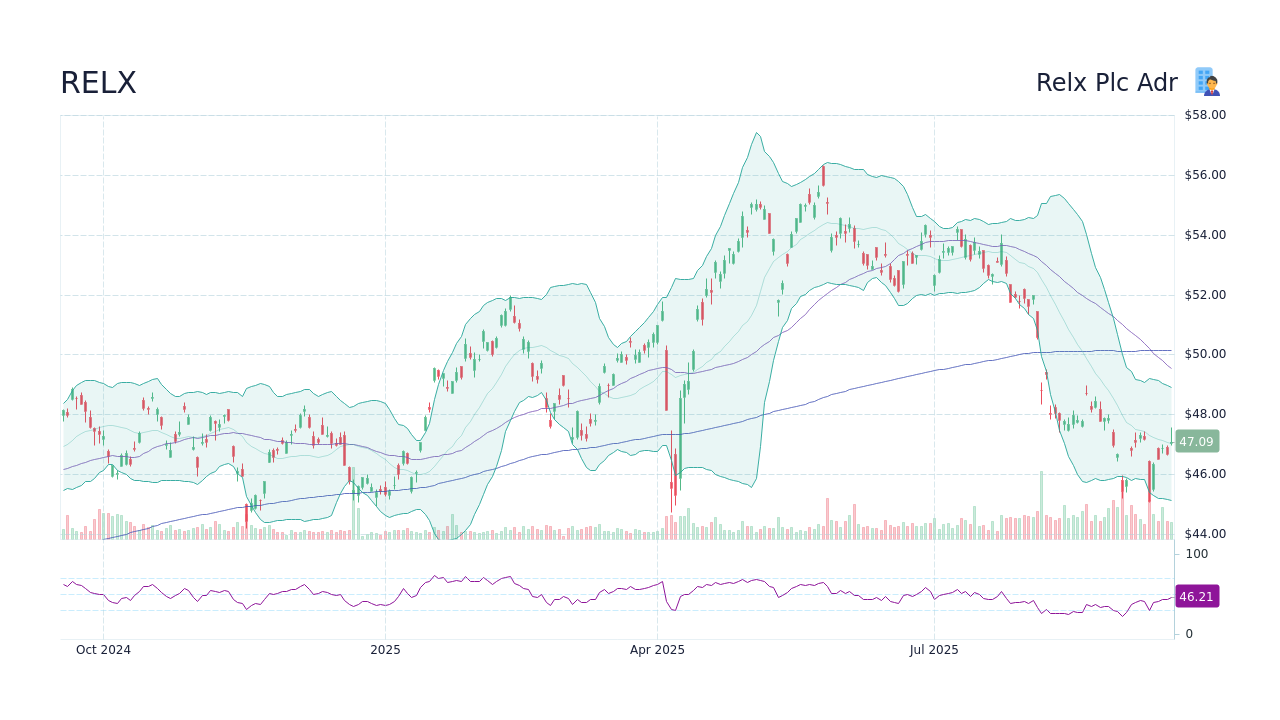Viewport: 1280px width, 720px height.
Task: Click the 2025 year marker on the axis
Action: 384,650
